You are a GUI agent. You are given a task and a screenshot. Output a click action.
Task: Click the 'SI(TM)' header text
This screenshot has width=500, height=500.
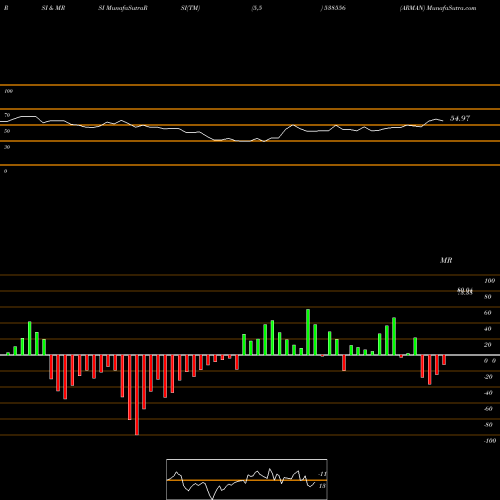[x=190, y=8]
